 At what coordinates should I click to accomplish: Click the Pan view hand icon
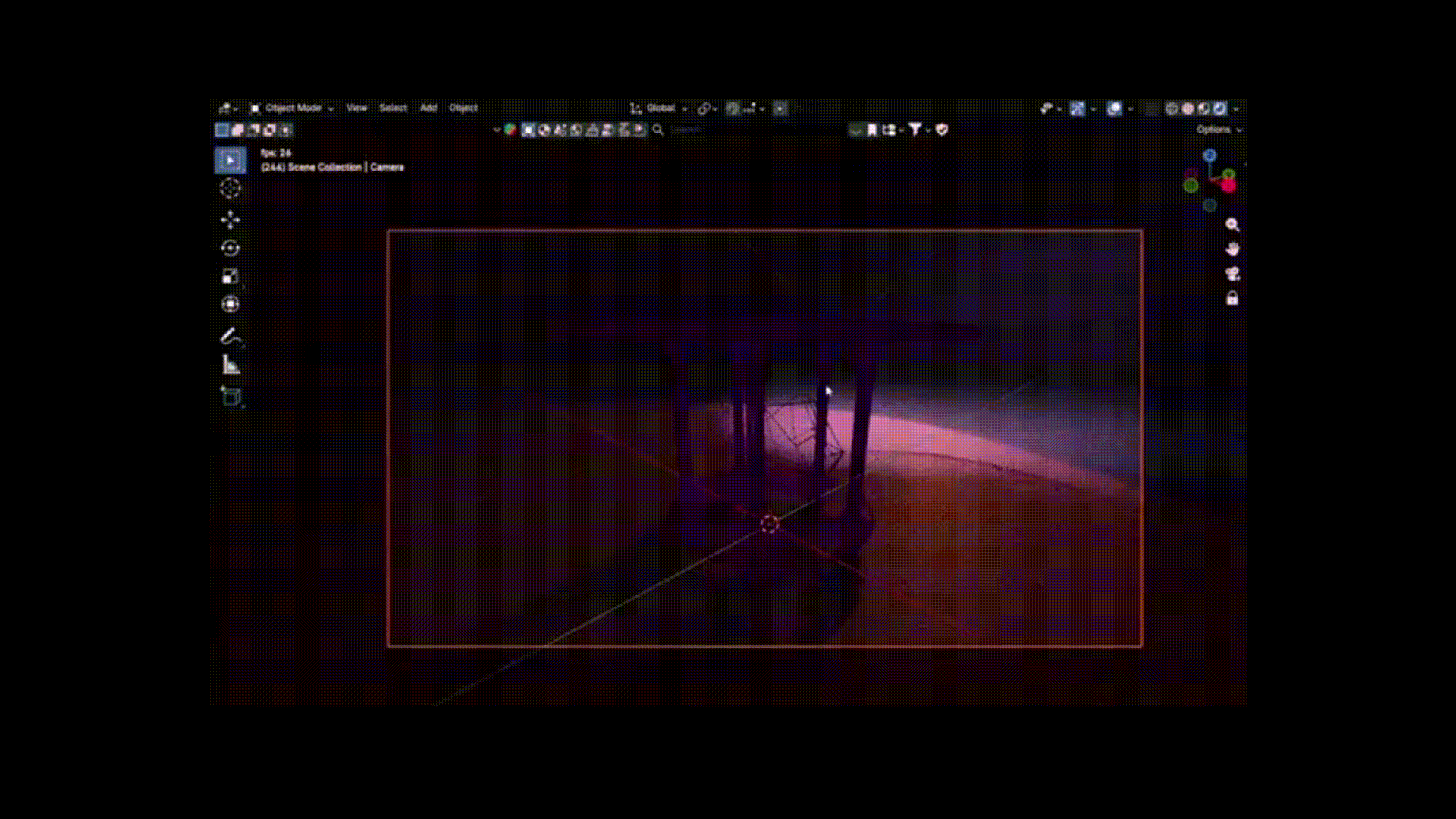(1232, 249)
